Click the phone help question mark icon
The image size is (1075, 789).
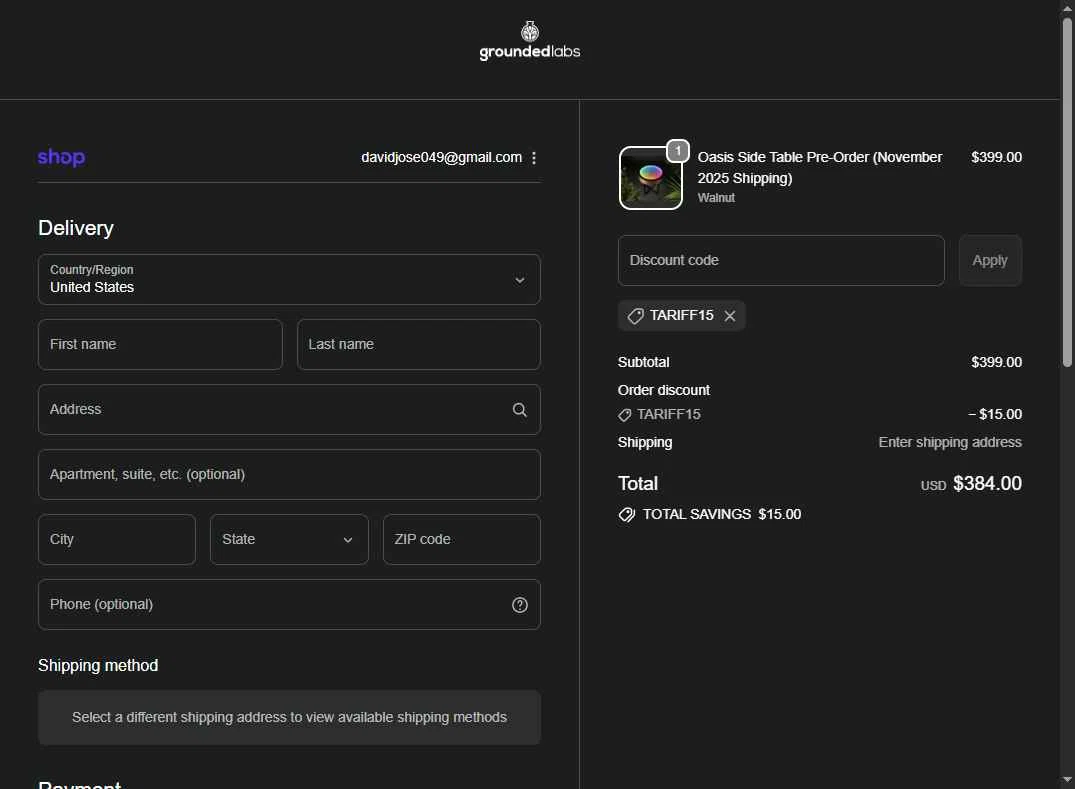(x=520, y=605)
